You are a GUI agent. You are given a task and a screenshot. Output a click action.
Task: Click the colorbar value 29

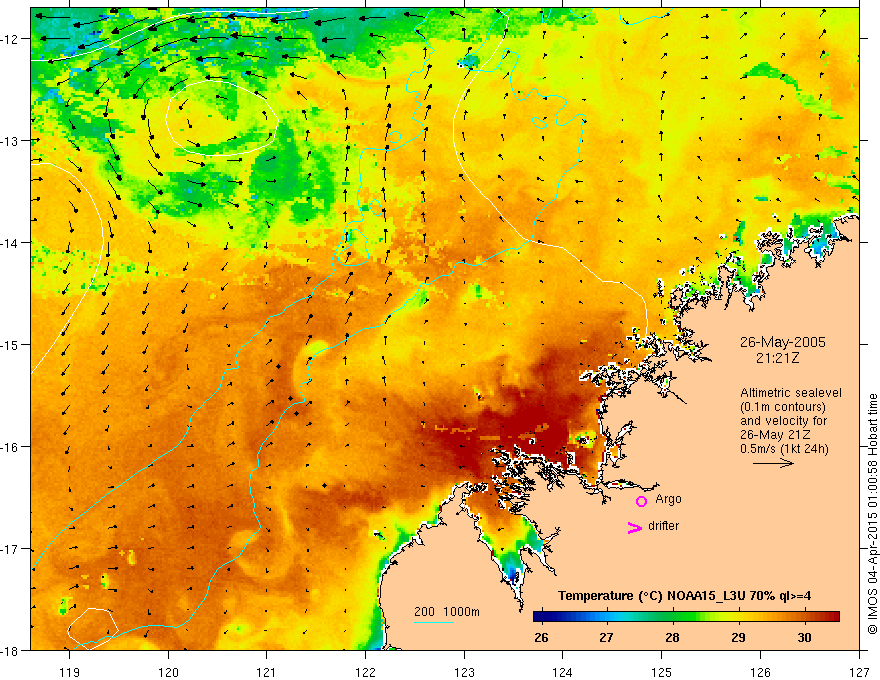coord(739,637)
